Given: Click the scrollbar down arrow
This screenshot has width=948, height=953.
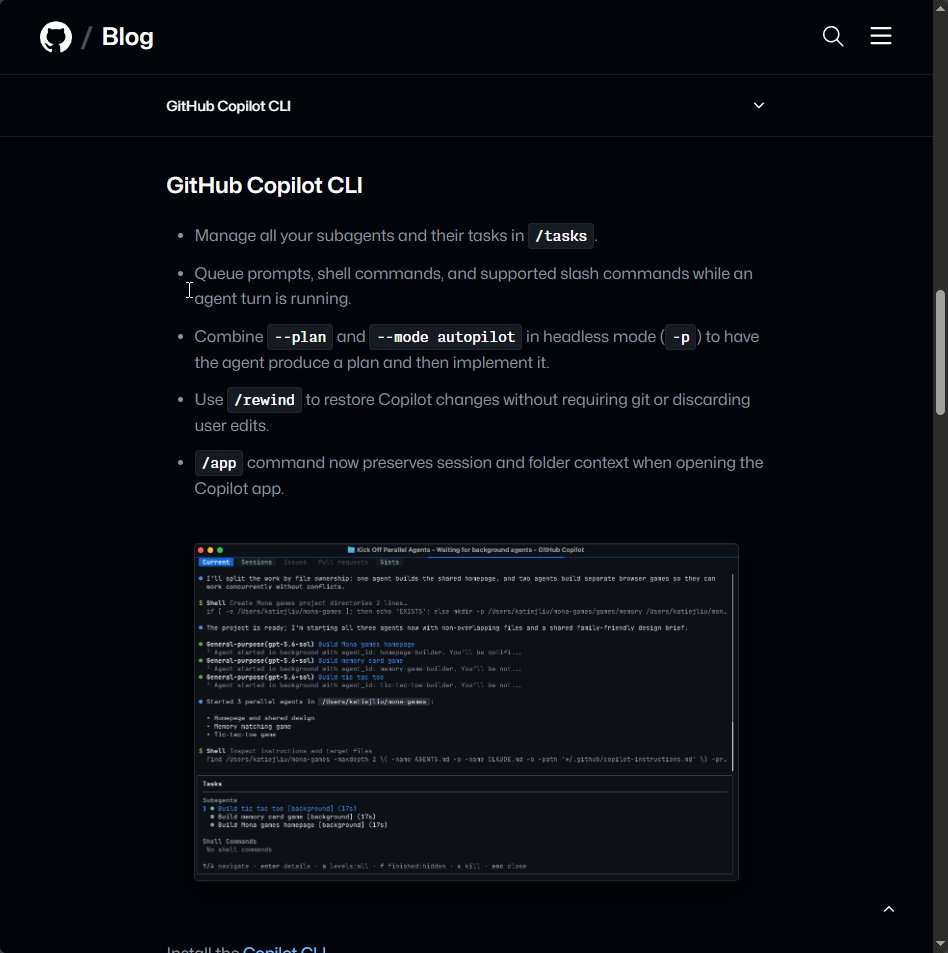Looking at the screenshot, I should (940, 945).
